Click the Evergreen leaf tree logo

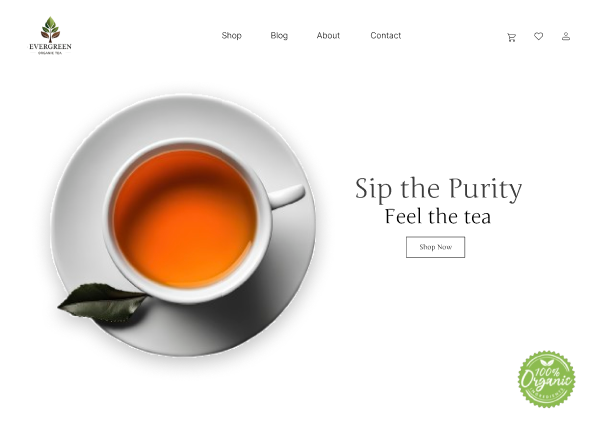coord(50,29)
